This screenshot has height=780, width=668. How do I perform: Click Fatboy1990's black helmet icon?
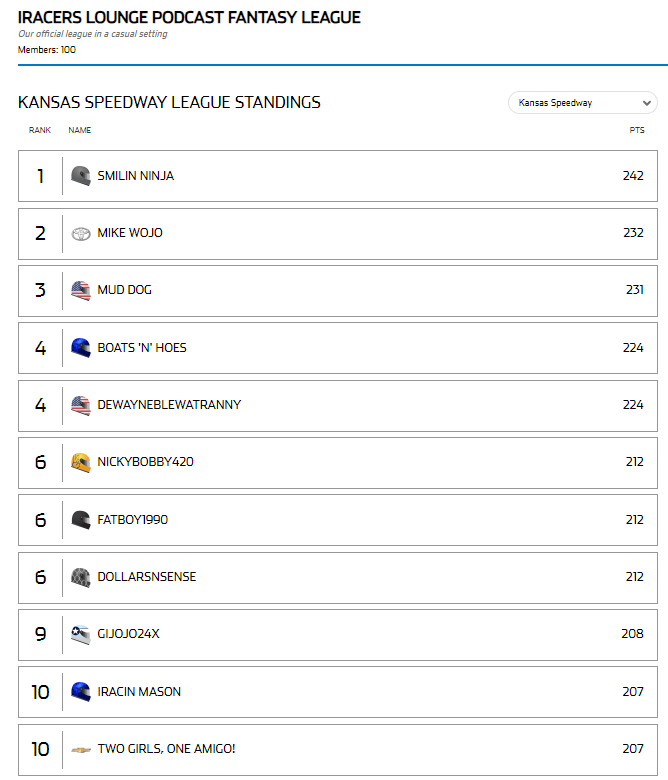pos(81,520)
